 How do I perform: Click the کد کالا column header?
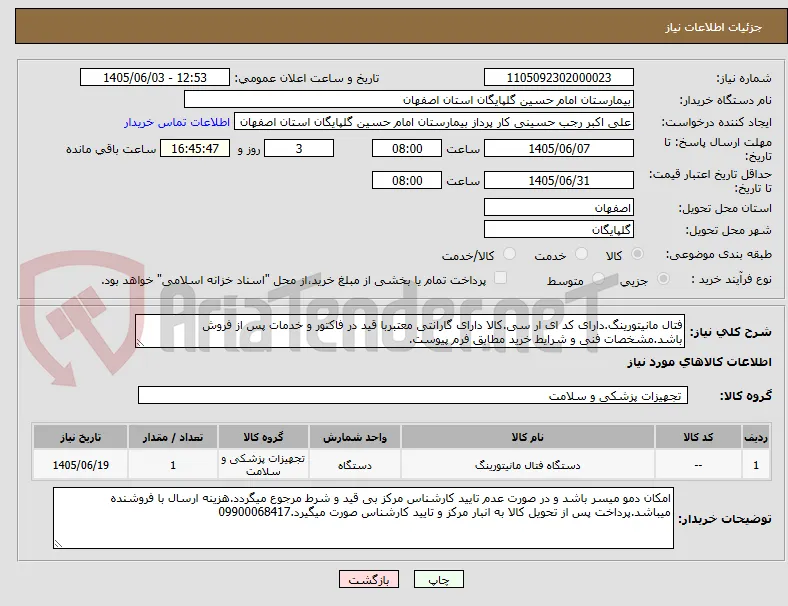click(698, 437)
